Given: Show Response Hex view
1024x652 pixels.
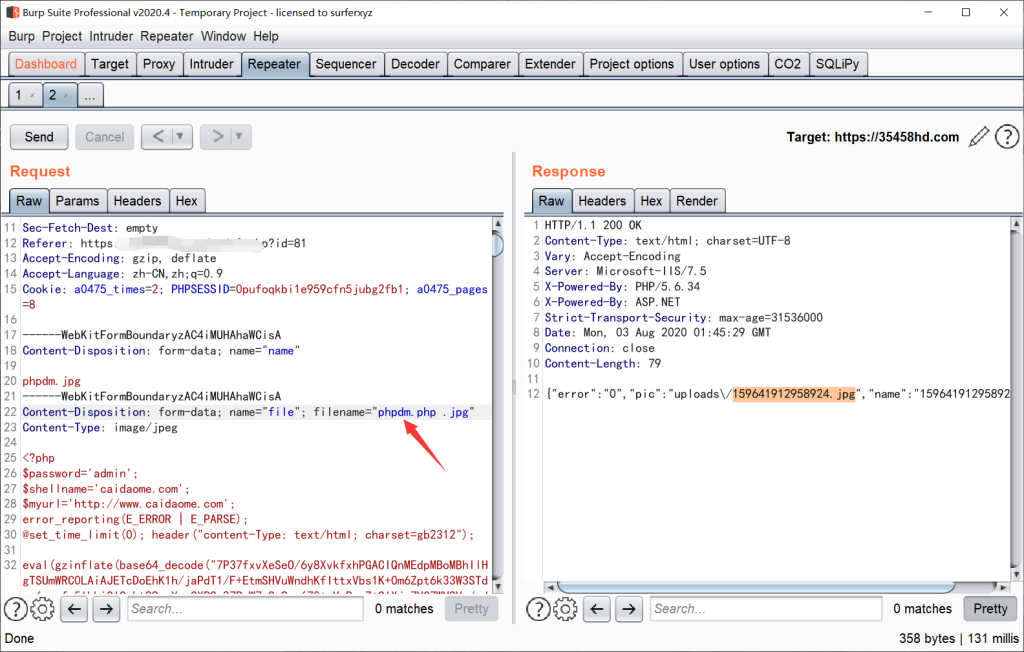Looking at the screenshot, I should 651,201.
